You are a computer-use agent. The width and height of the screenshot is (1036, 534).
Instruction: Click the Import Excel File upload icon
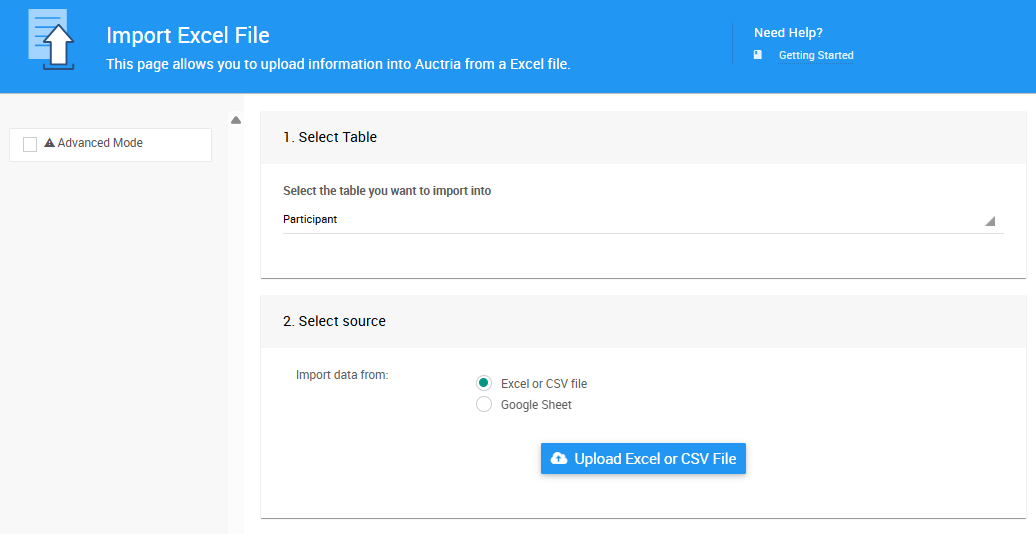point(52,40)
